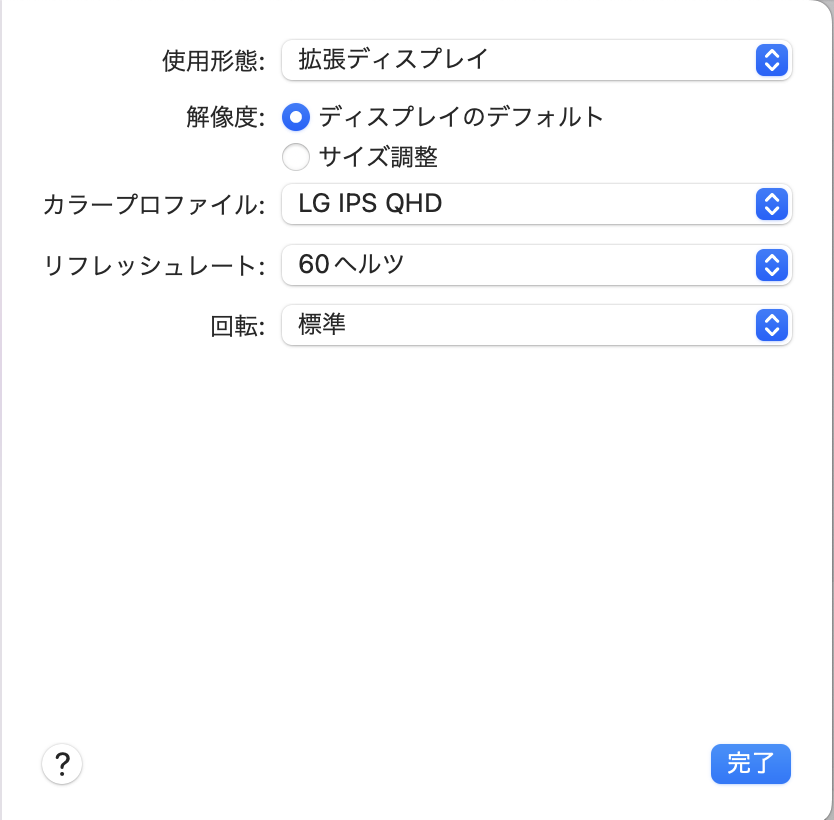Click the 使用形態: field label
The width and height of the screenshot is (834, 820).
pyautogui.click(x=213, y=61)
